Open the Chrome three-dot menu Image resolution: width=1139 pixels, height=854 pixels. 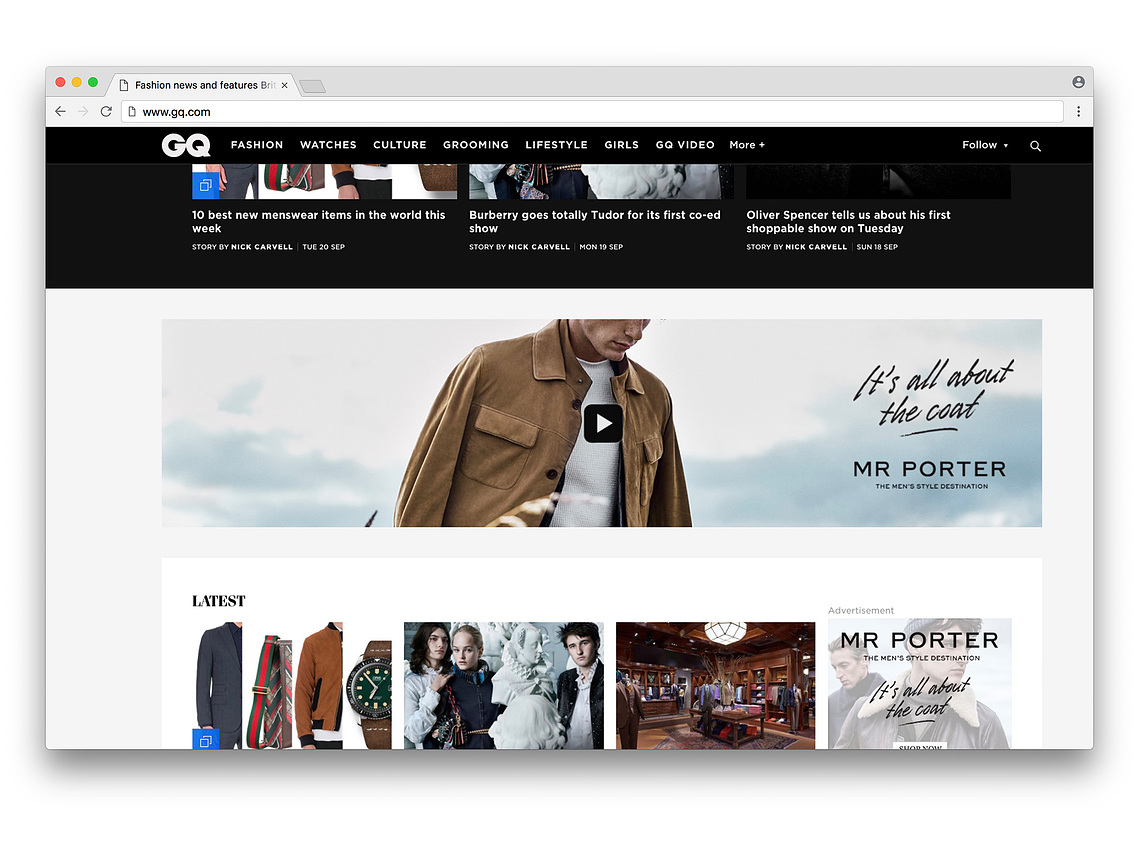[x=1079, y=112]
